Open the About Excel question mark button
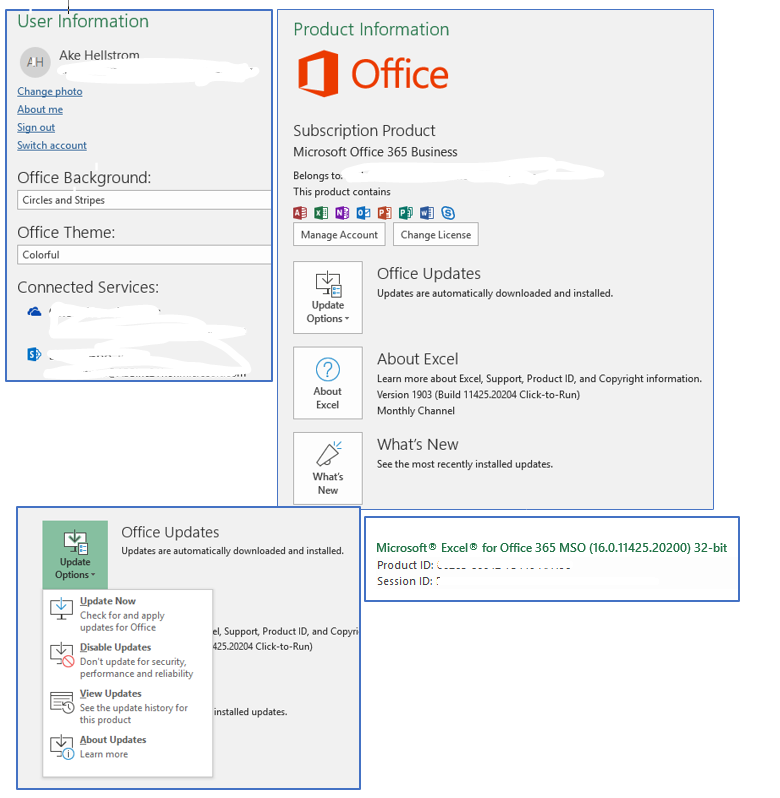Viewport: 780px width, 798px height. pos(328,383)
